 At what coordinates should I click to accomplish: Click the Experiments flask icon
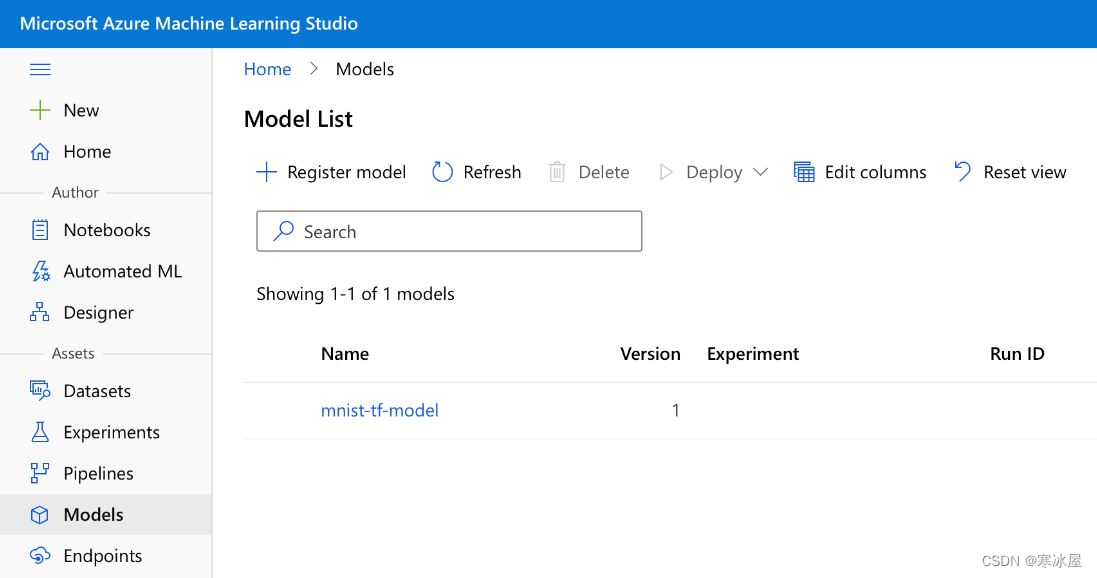pos(40,432)
